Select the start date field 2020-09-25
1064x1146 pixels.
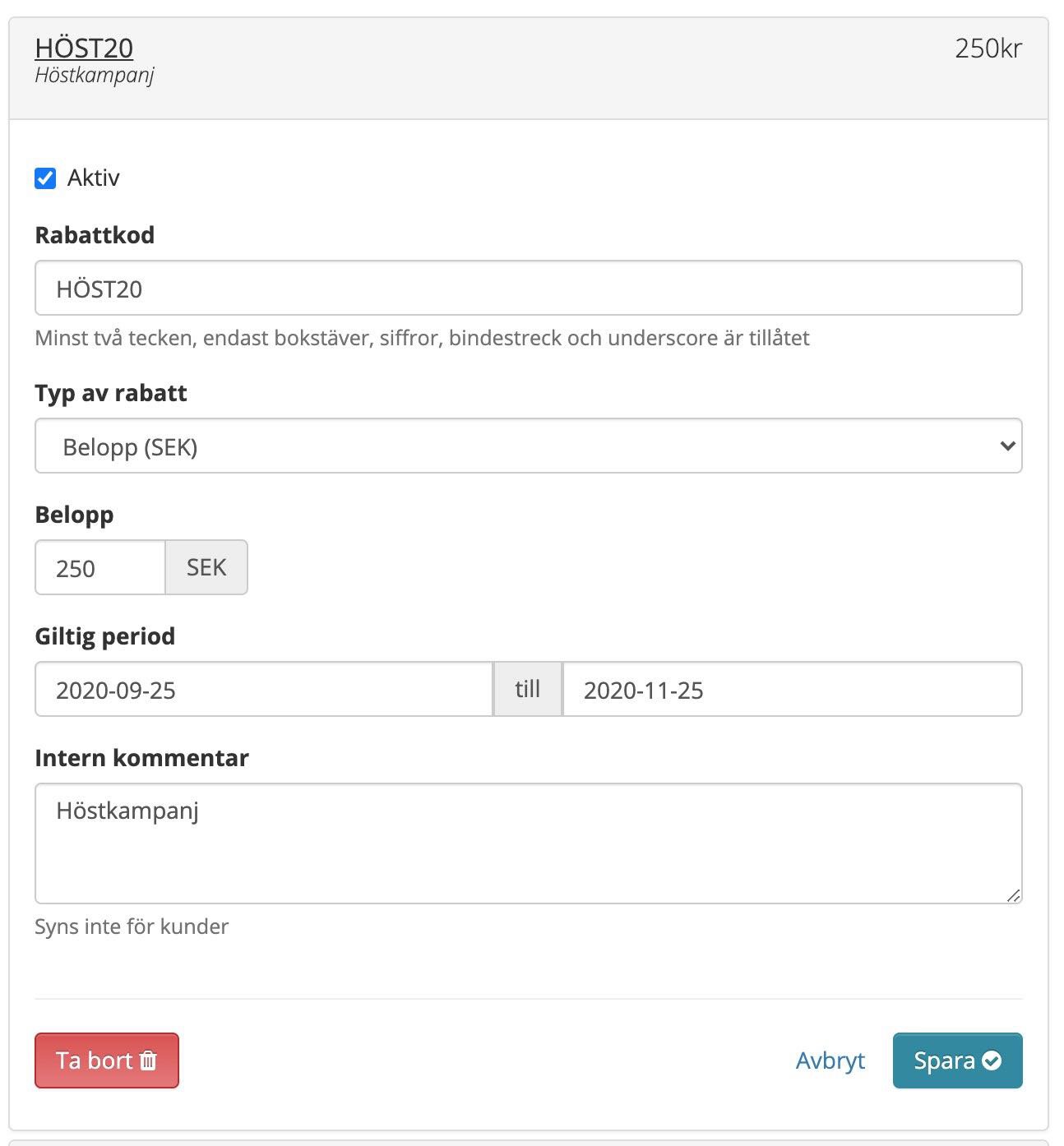tap(263, 690)
